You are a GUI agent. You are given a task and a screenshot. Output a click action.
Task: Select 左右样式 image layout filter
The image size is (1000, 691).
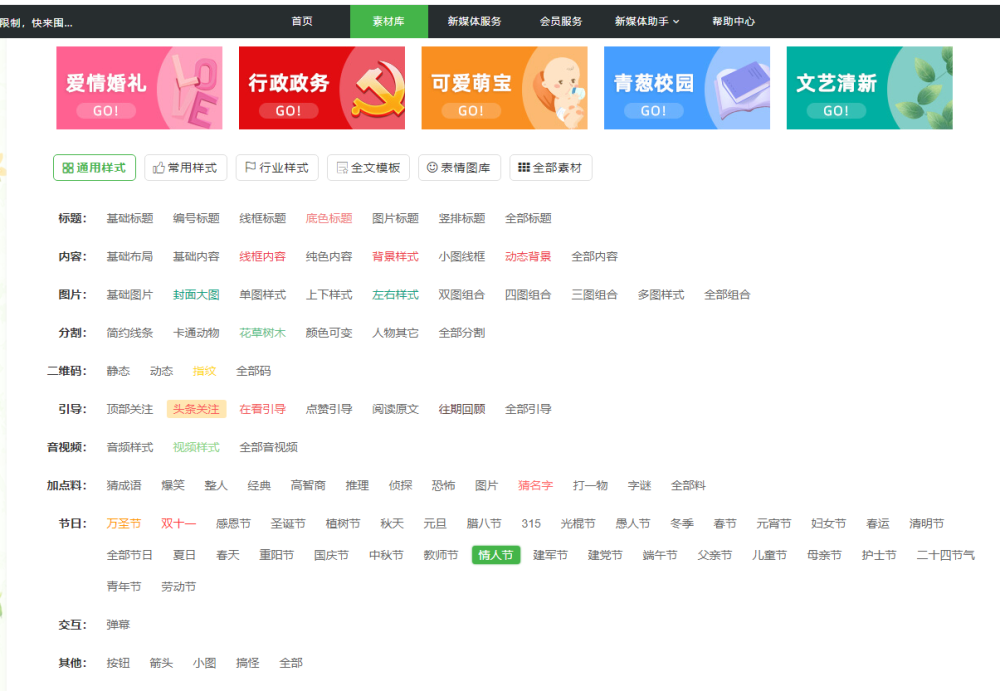point(395,295)
